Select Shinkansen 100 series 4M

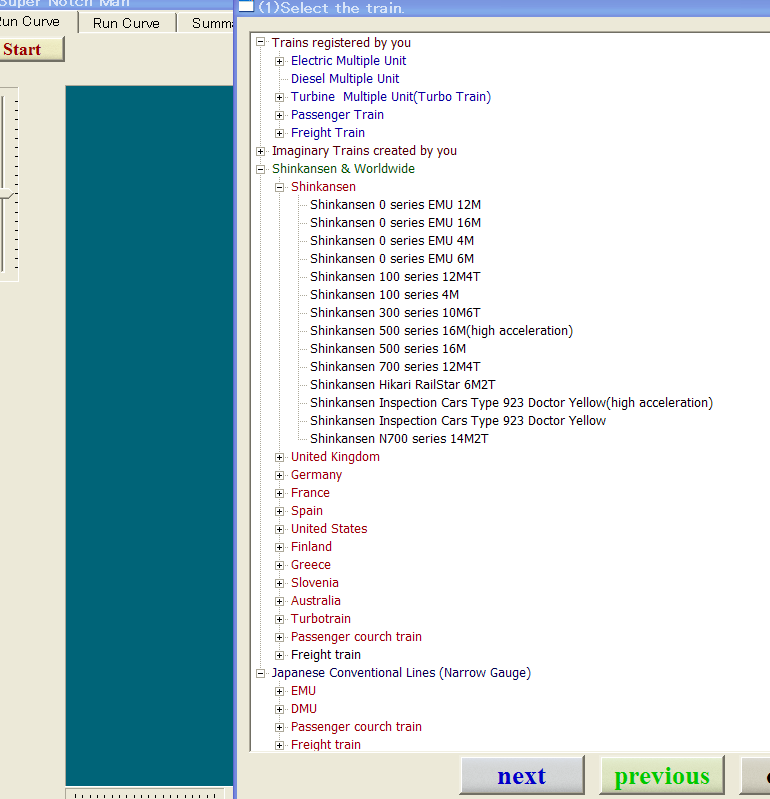(x=384, y=295)
